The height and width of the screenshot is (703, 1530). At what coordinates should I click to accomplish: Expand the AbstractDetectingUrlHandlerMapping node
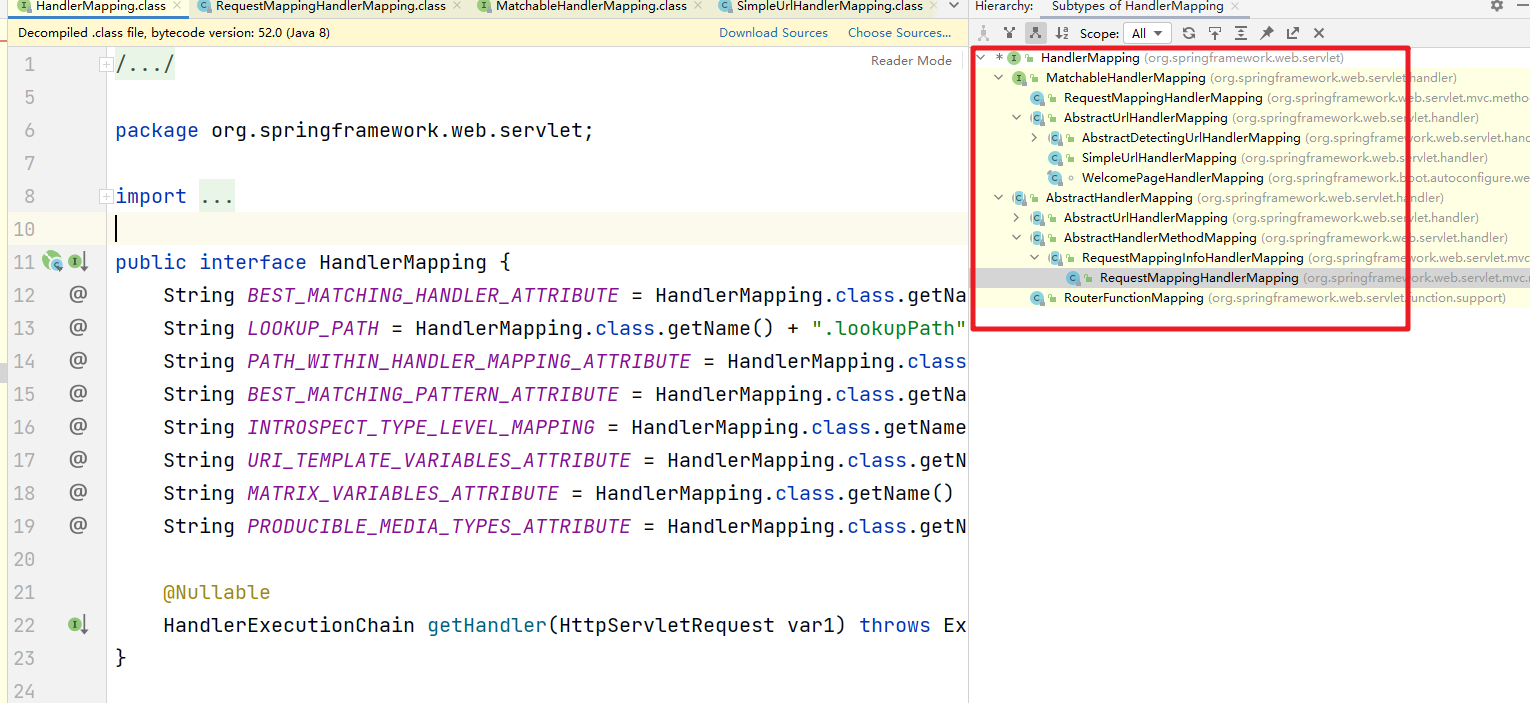pos(1034,137)
